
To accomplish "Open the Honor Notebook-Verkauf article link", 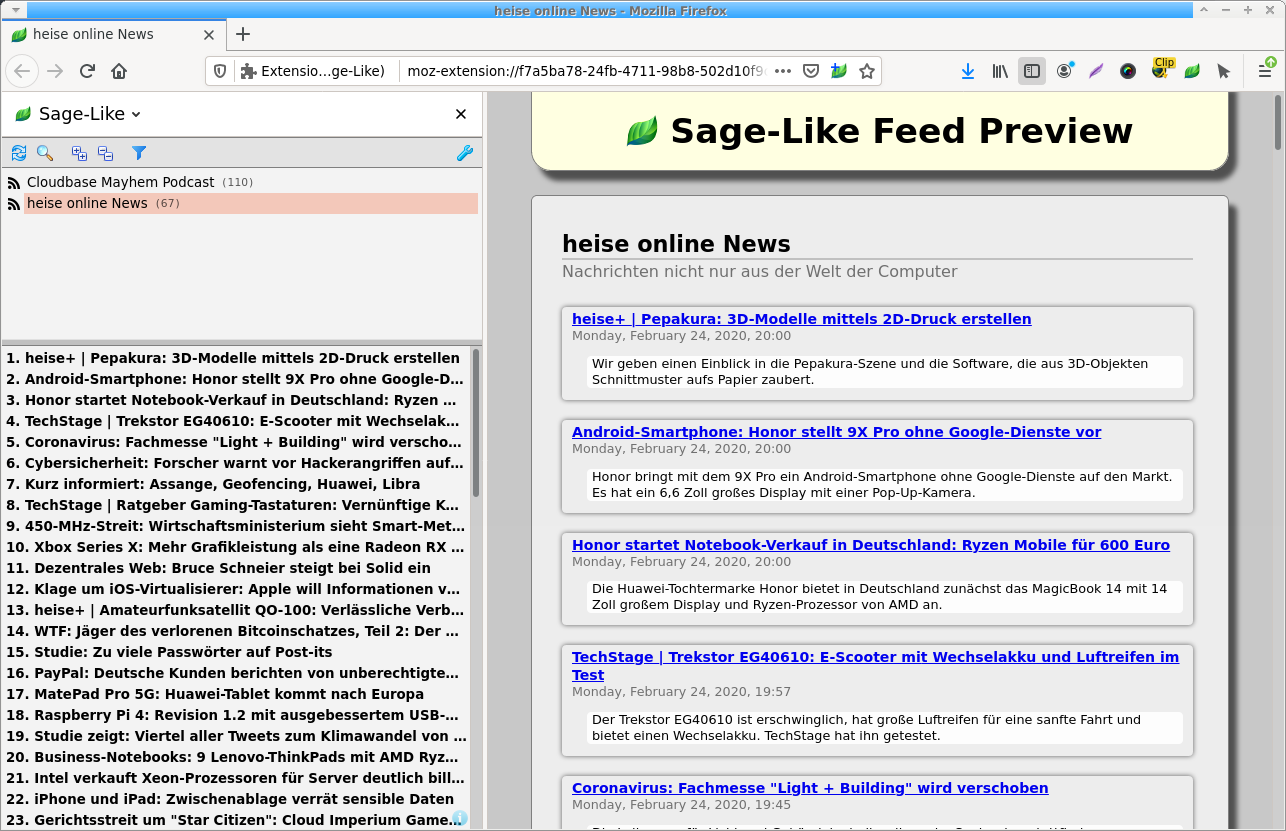I will pos(870,545).
